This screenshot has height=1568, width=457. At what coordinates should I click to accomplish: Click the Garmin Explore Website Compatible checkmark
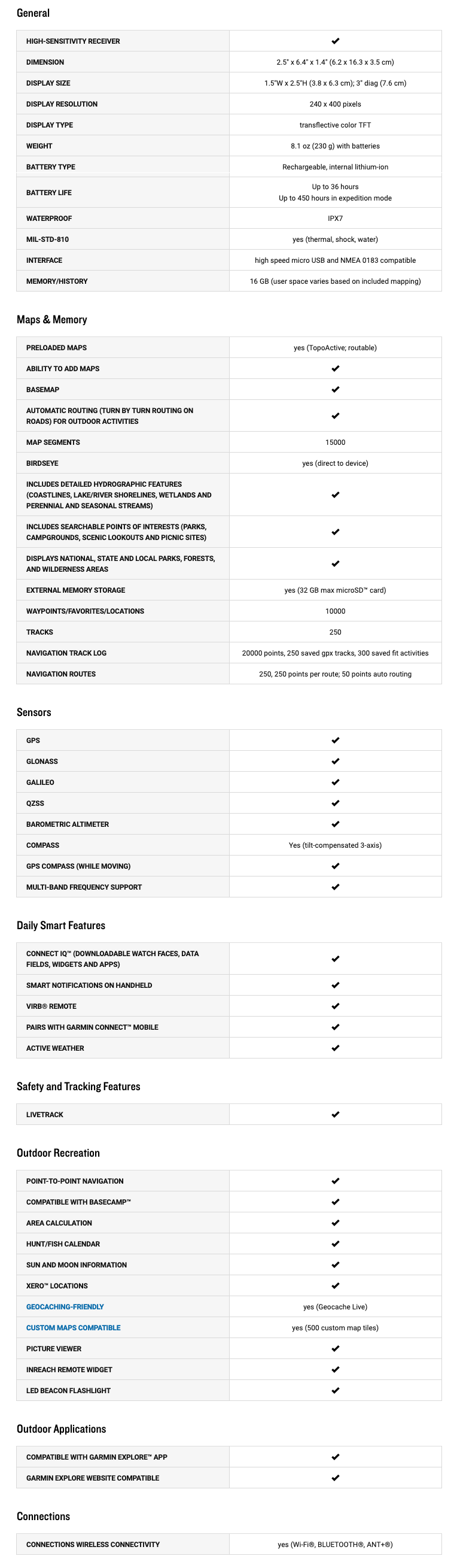pyautogui.click(x=335, y=1478)
